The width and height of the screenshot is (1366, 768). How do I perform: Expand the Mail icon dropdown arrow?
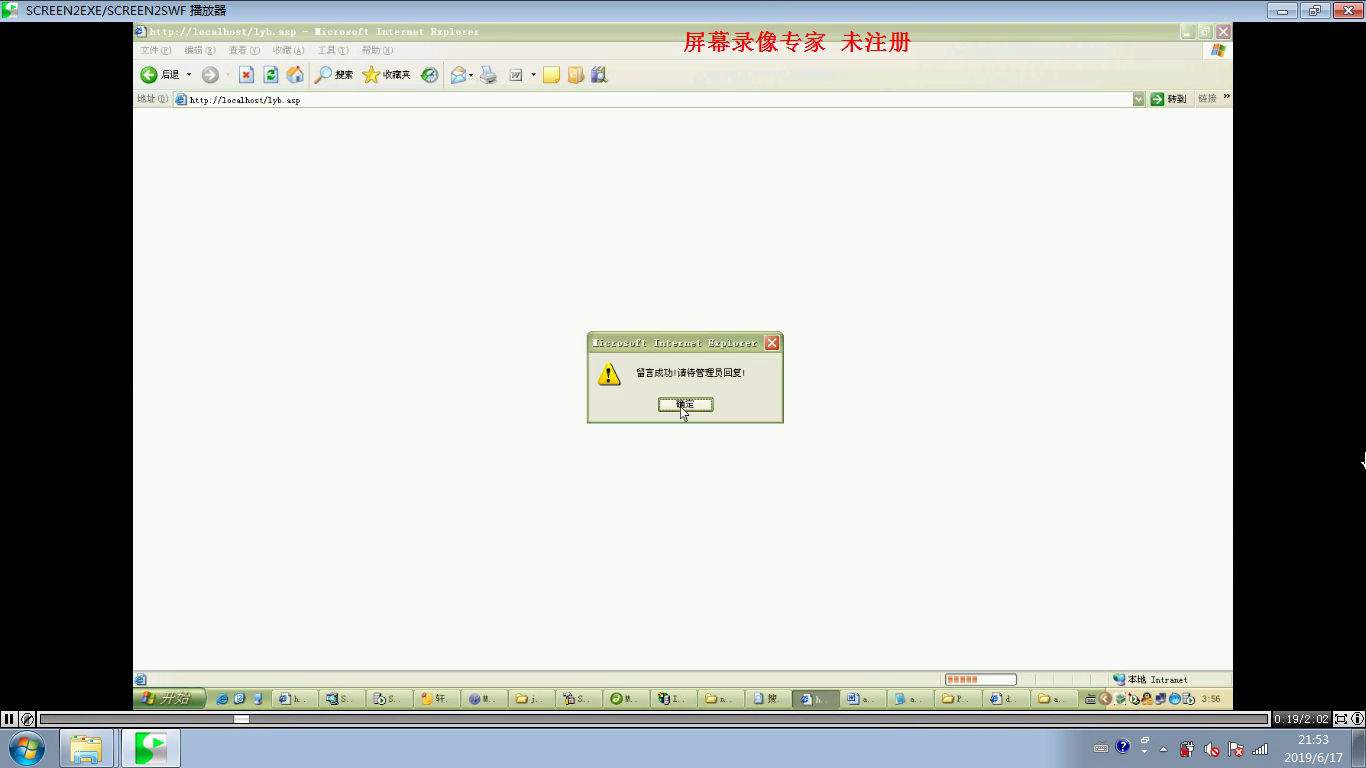tap(471, 75)
